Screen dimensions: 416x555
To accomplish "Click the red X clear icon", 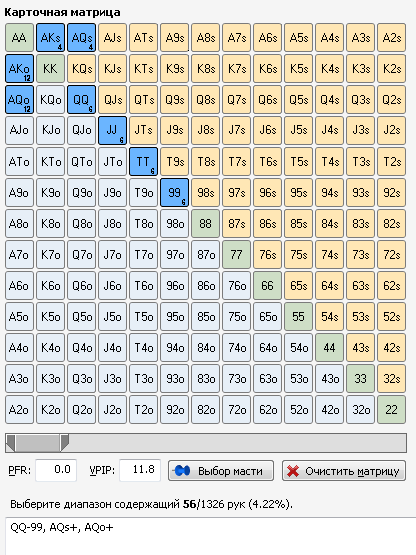I will pos(293,471).
